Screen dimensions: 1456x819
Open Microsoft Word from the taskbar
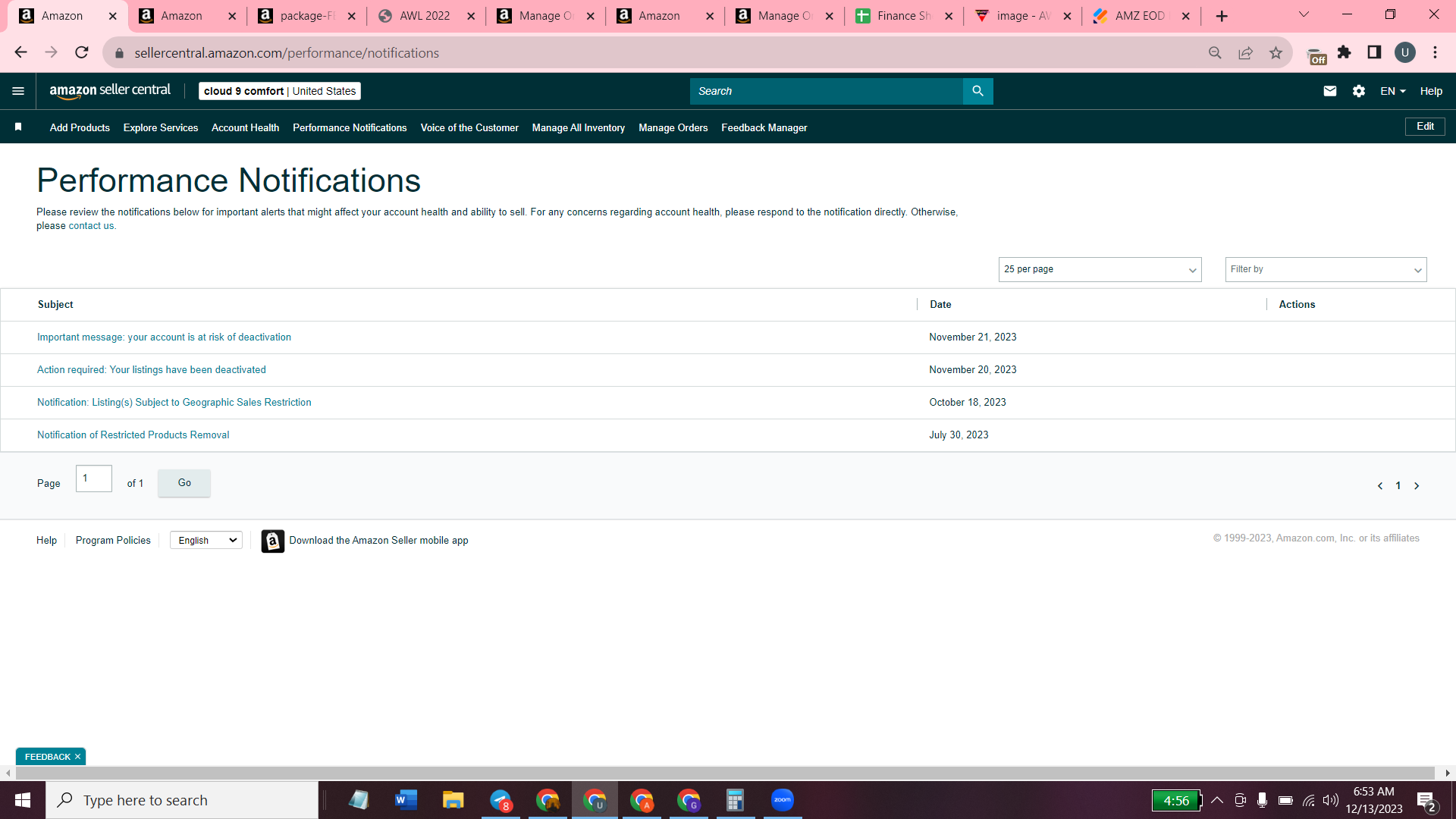tap(406, 800)
